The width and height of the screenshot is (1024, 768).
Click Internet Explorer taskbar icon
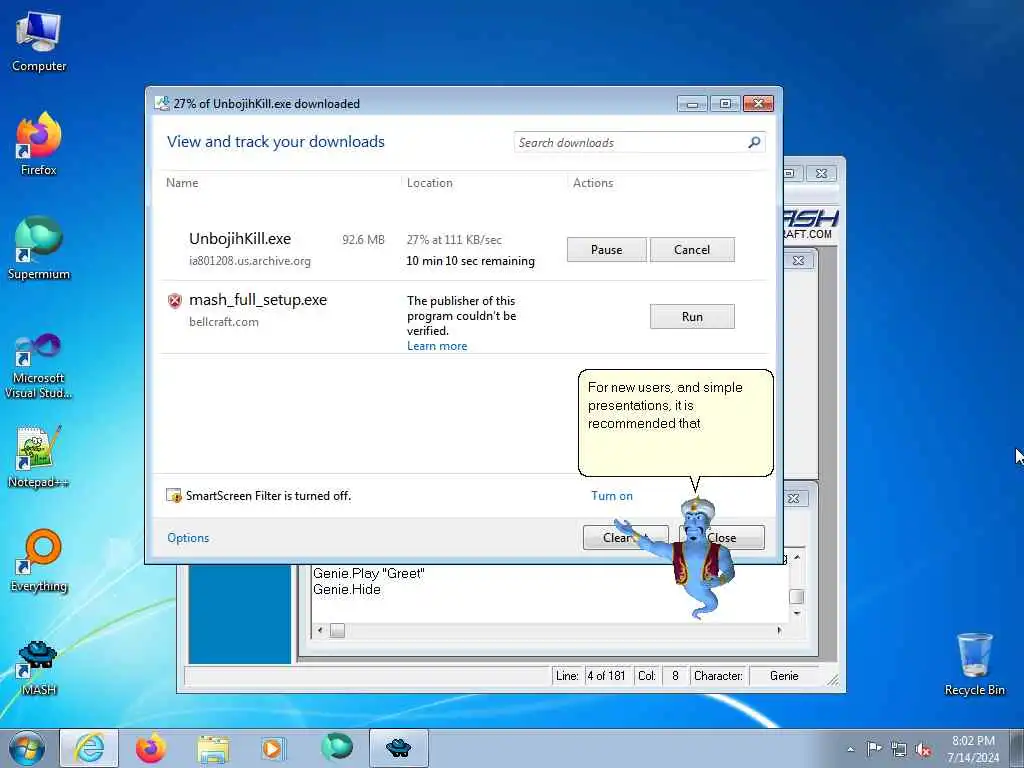click(x=89, y=748)
